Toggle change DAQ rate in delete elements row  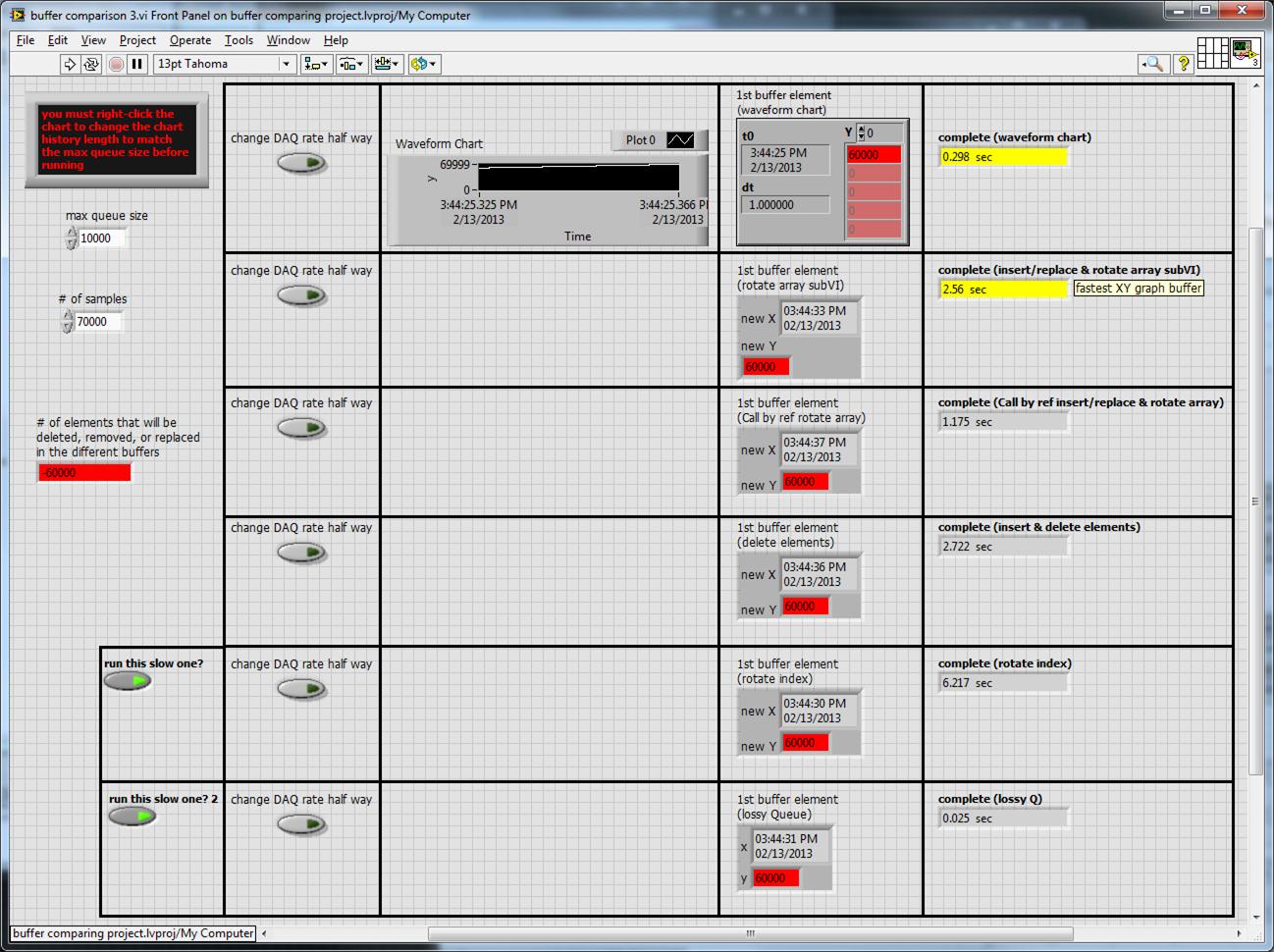coord(301,553)
